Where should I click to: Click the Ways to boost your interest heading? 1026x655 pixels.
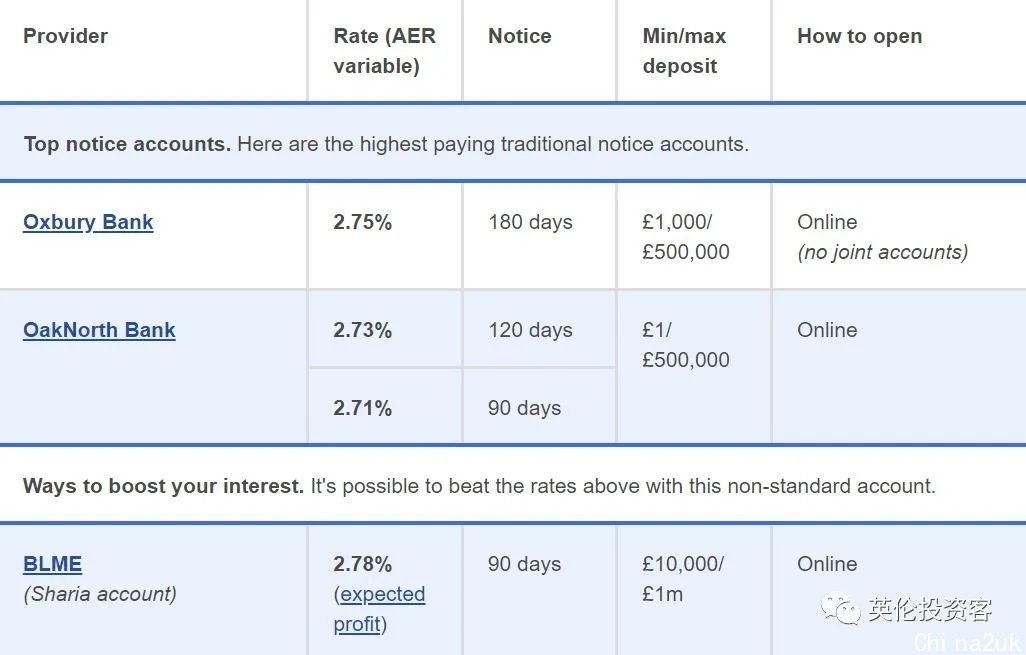coord(164,486)
